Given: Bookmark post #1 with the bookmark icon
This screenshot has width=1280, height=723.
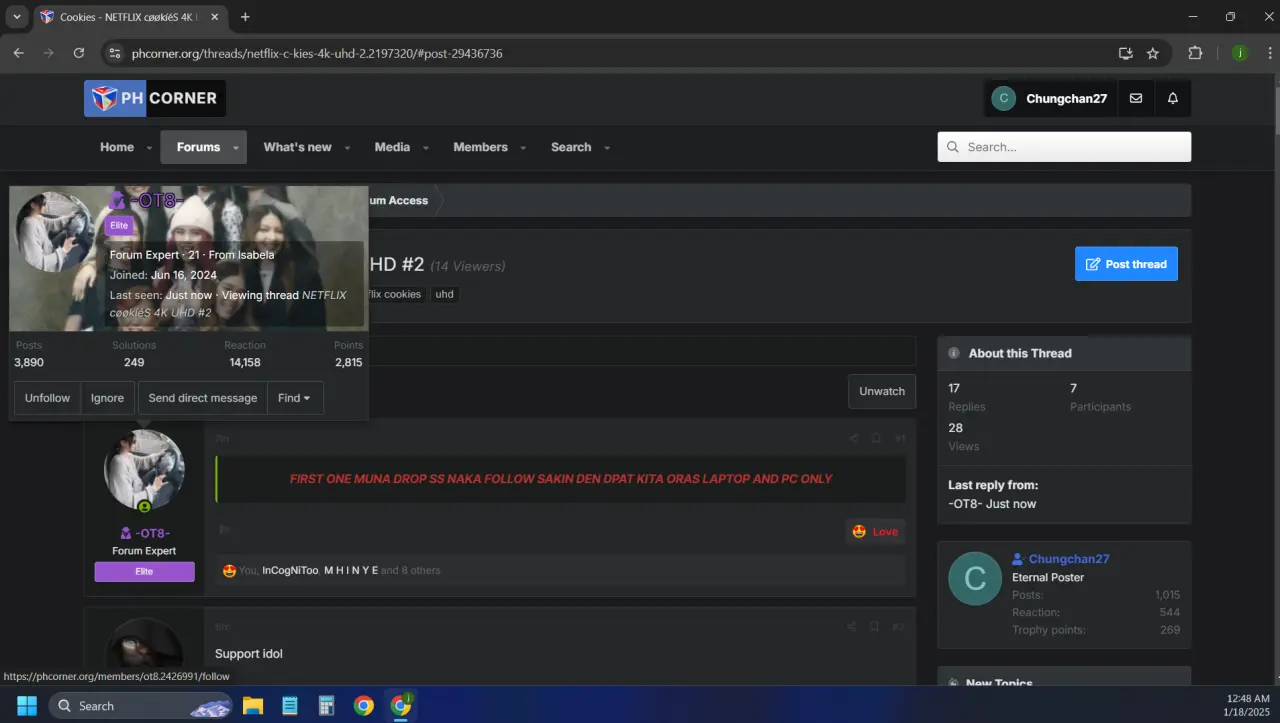Looking at the screenshot, I should [x=876, y=438].
